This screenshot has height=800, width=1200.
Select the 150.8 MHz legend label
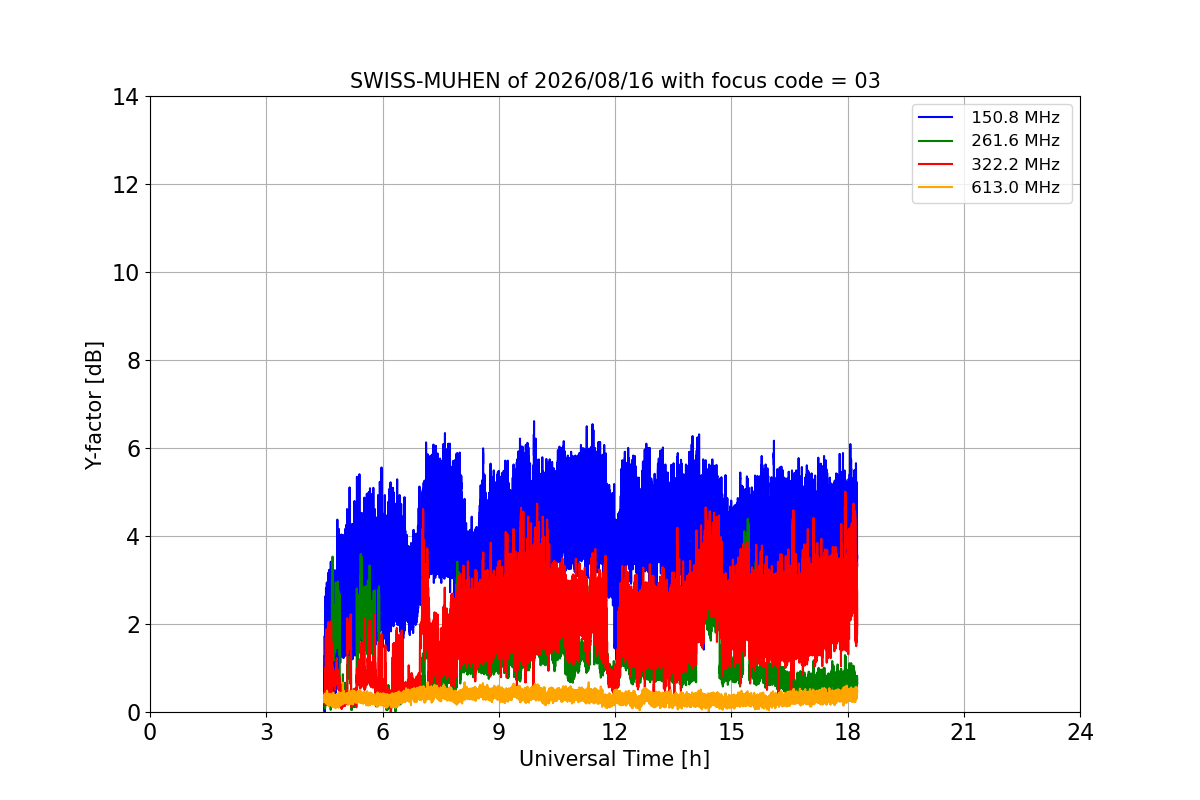point(1015,118)
